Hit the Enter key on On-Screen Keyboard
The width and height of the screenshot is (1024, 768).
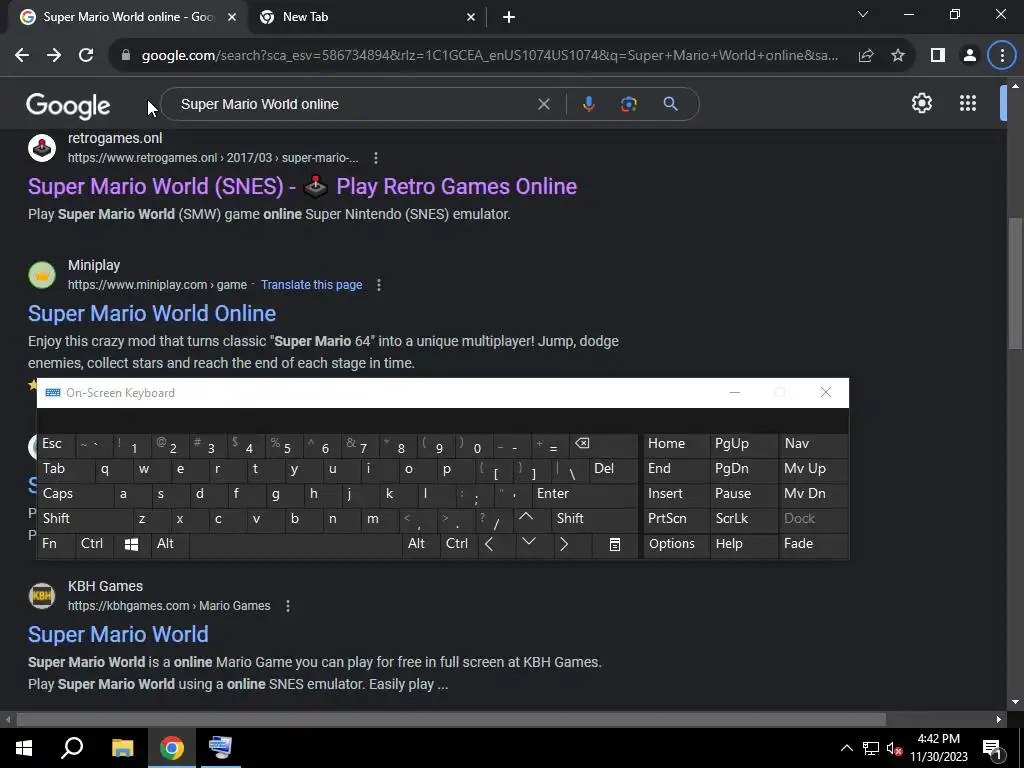[x=584, y=494]
